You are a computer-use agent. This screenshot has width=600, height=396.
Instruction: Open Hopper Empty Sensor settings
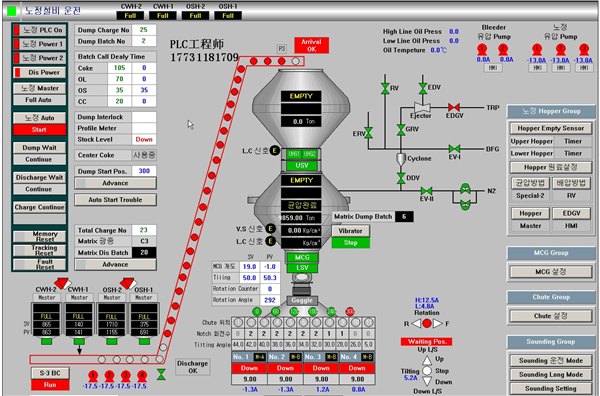pos(551,128)
